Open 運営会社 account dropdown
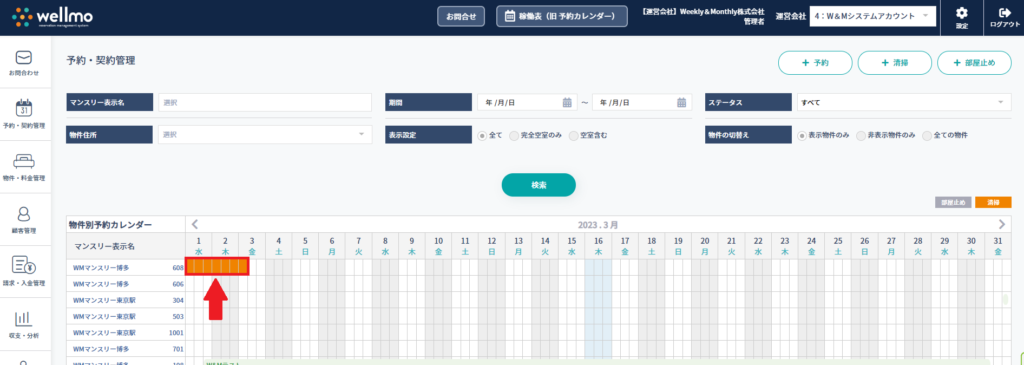Viewport: 1024px width, 365px height. tap(872, 16)
